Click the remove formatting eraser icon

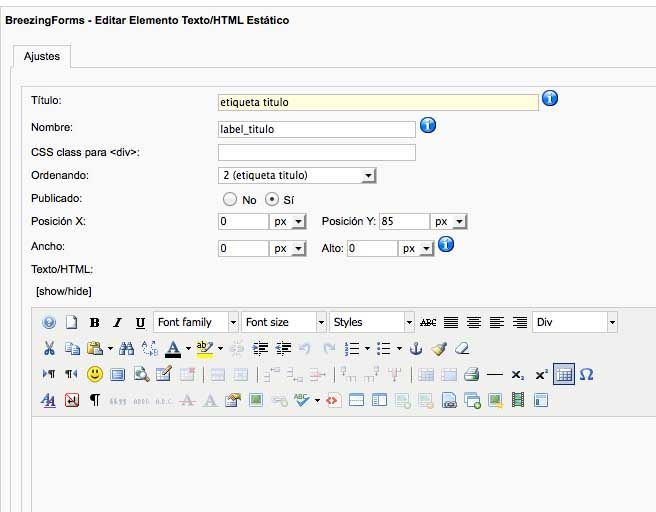pos(462,348)
